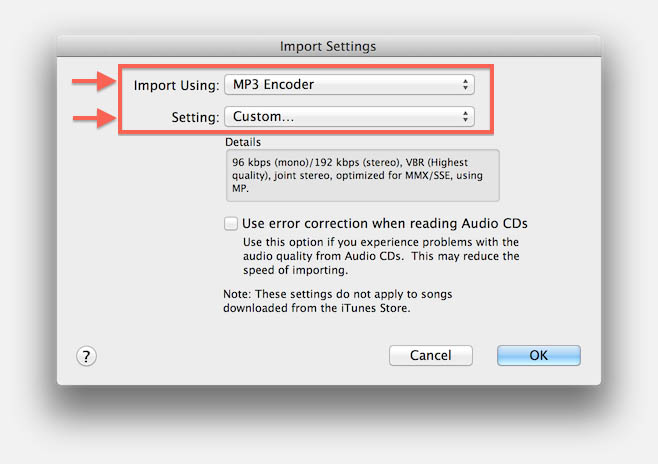Screen dimensions: 658x464
Task: Click the note about iTunes Store downloads
Action: (x=337, y=301)
